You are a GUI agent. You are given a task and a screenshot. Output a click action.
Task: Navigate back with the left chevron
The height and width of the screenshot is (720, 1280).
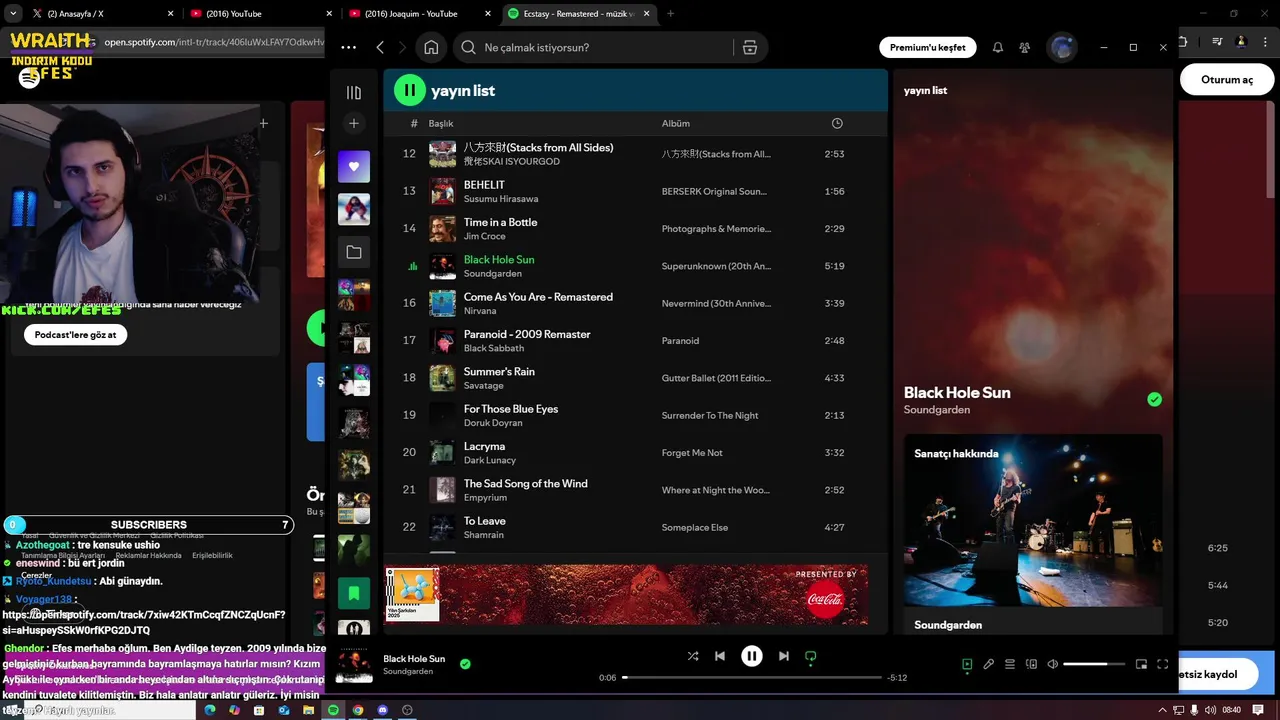380,47
